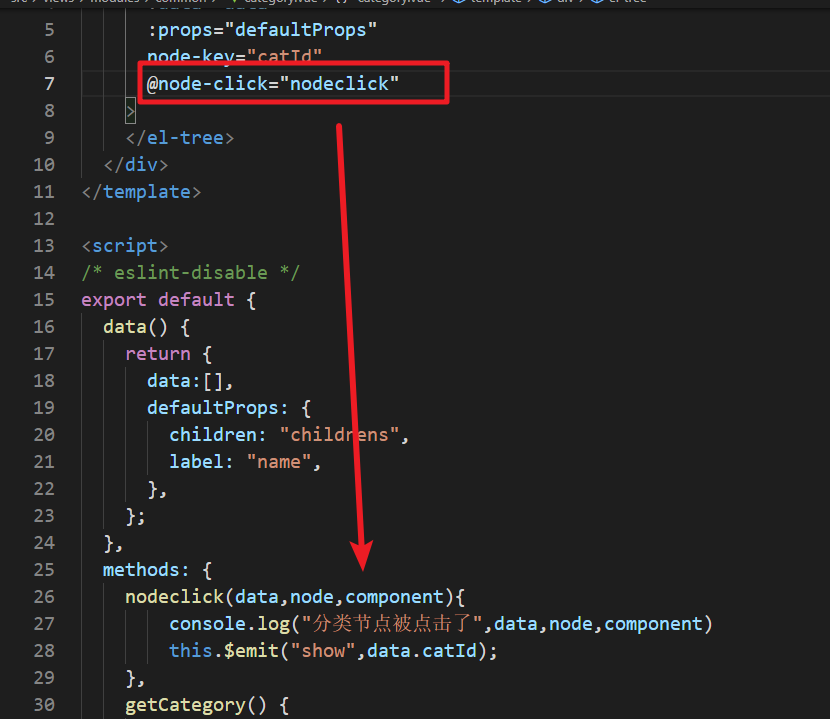The width and height of the screenshot is (830, 719).
Task: Click the </div> closing tag
Action: 136,165
